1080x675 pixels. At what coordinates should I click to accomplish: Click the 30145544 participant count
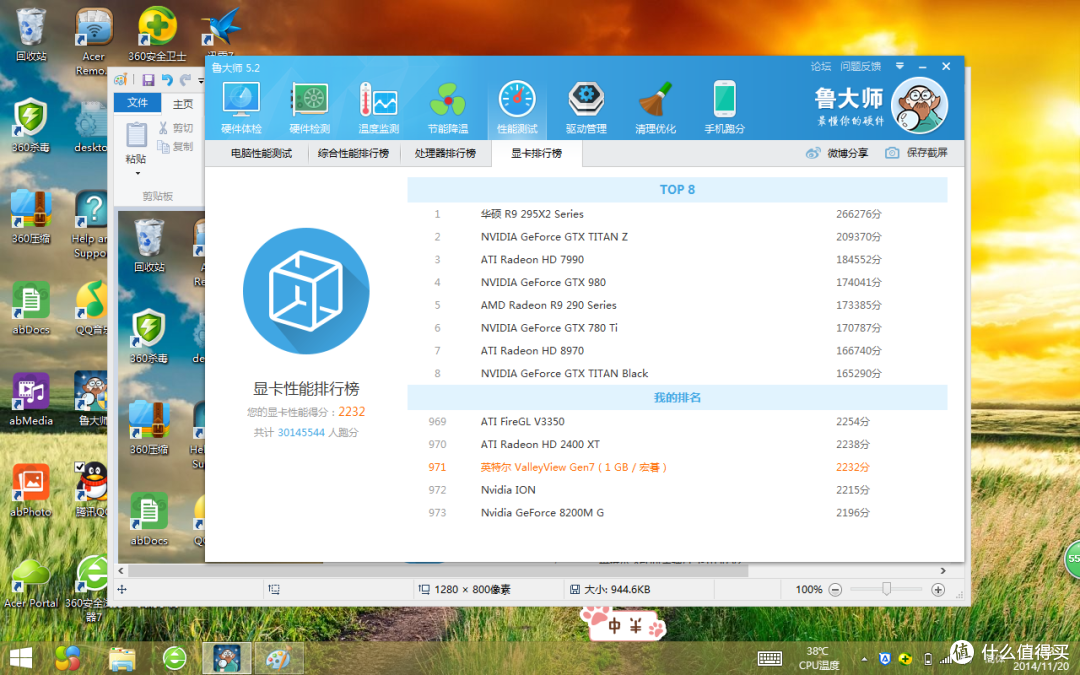(301, 433)
